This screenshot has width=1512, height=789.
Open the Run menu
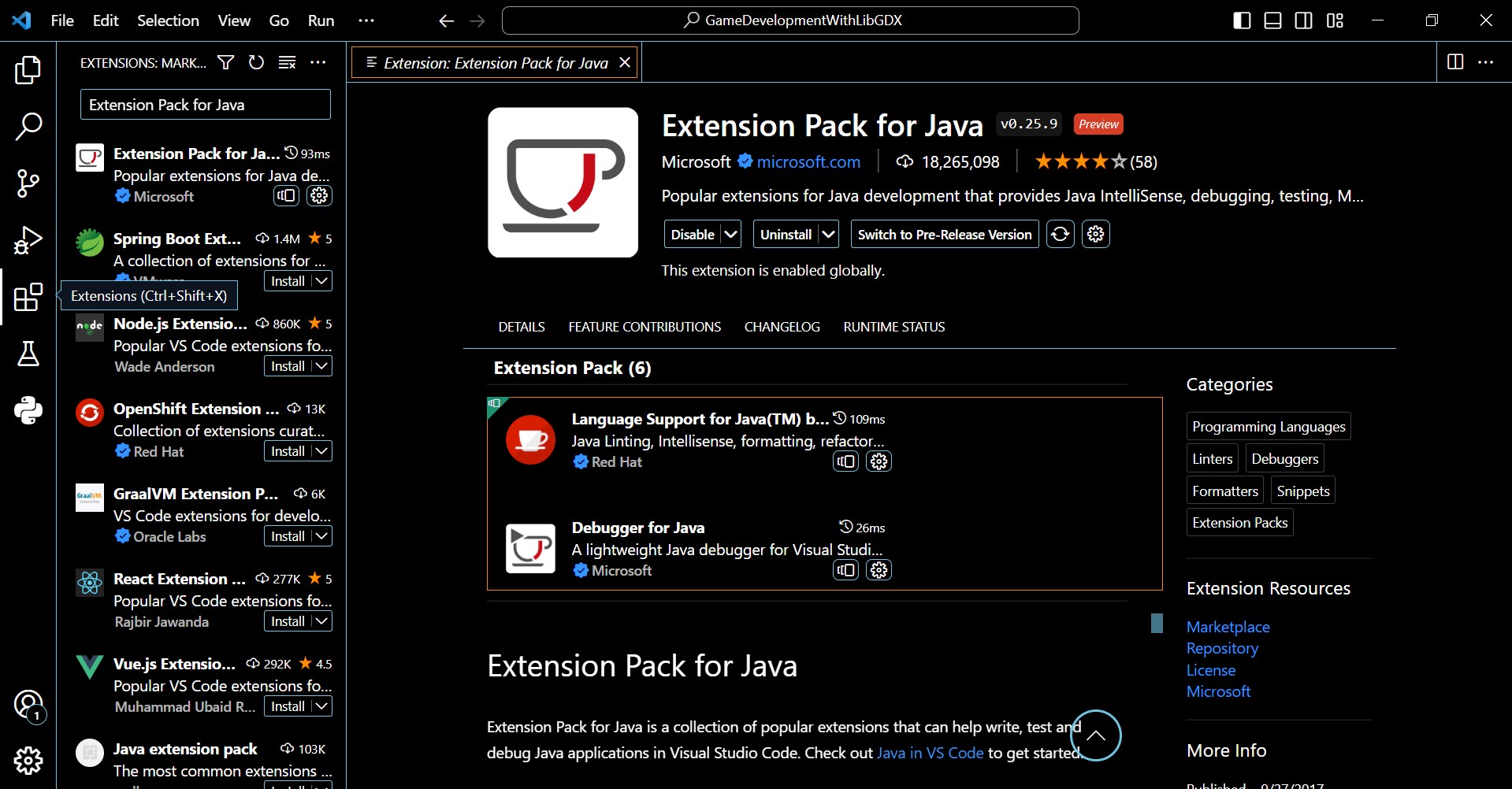[x=320, y=20]
